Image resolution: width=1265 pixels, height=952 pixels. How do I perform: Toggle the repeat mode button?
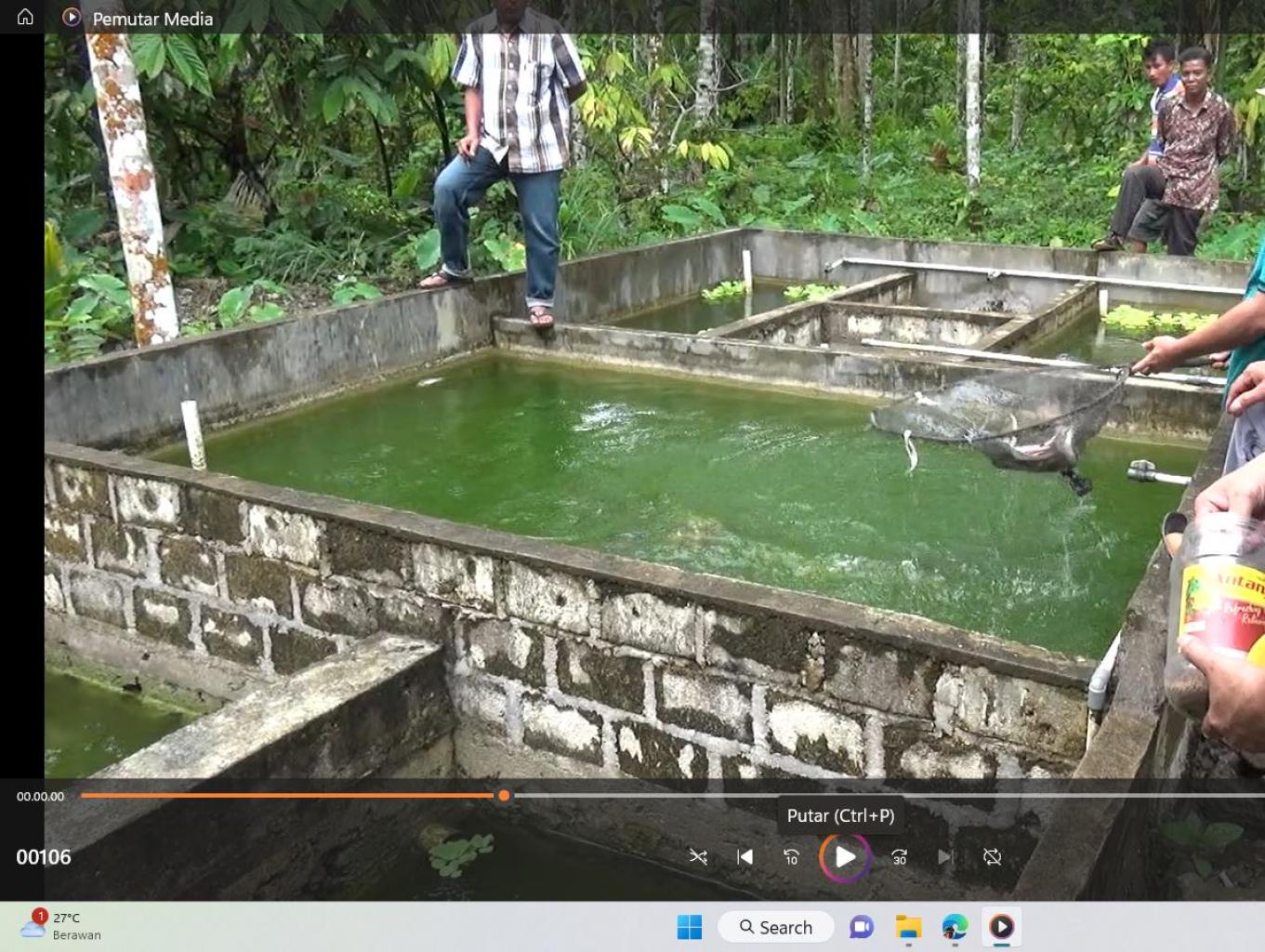click(992, 856)
